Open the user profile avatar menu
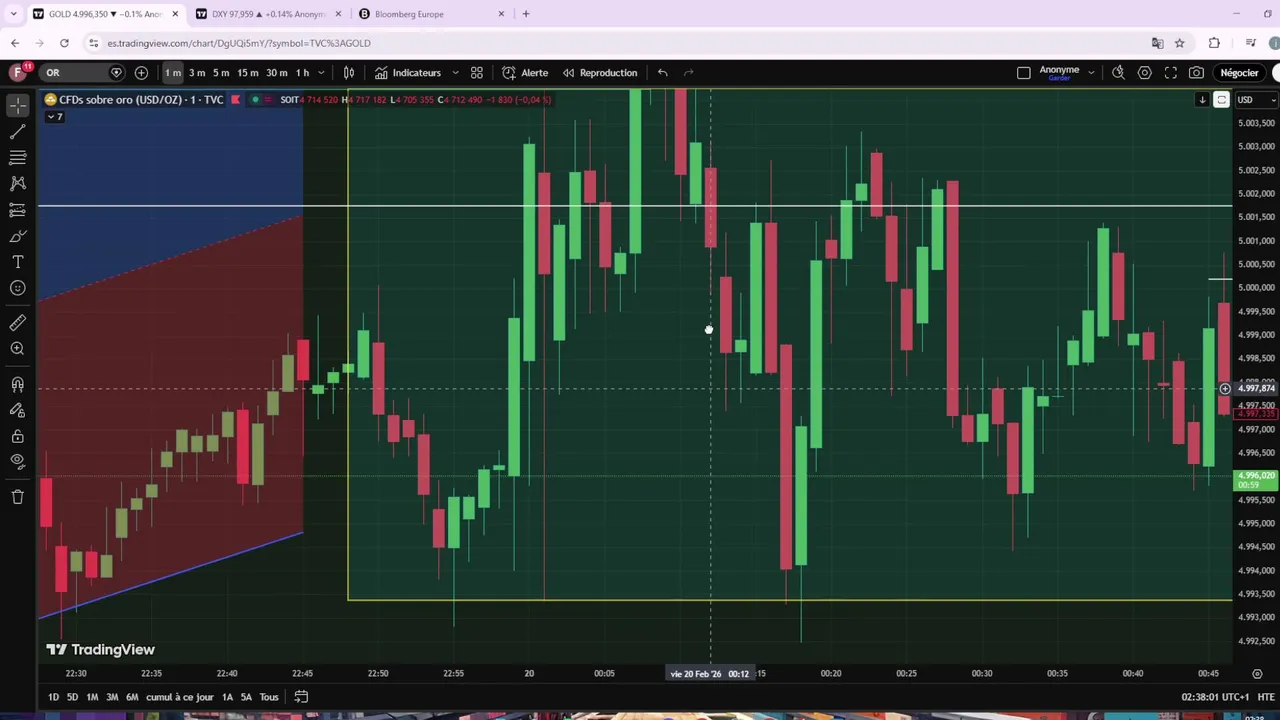Screen dimensions: 1280x720 (x=17, y=72)
